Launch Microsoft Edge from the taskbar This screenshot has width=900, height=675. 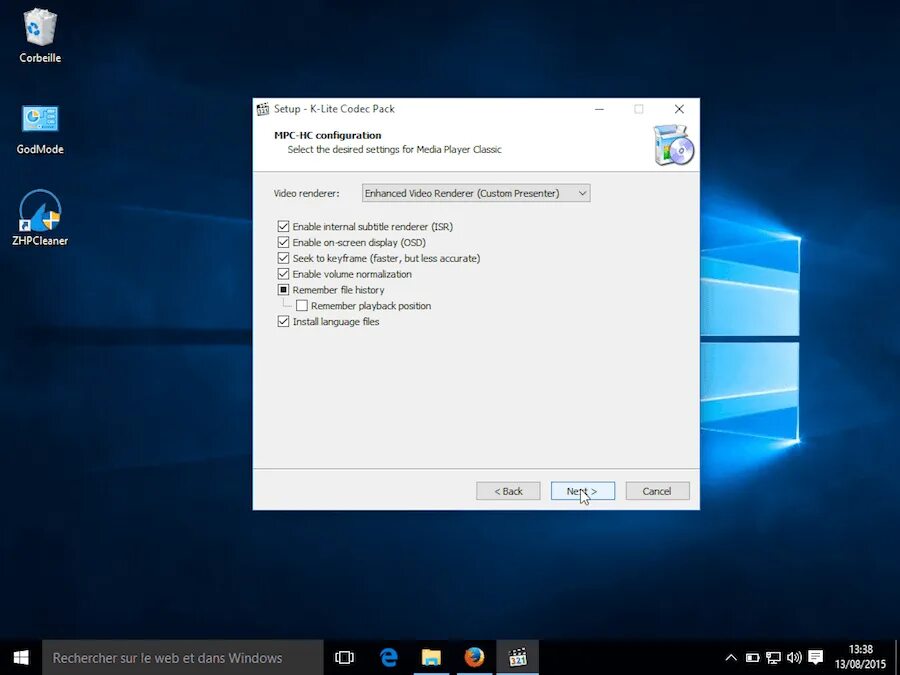[x=389, y=658]
